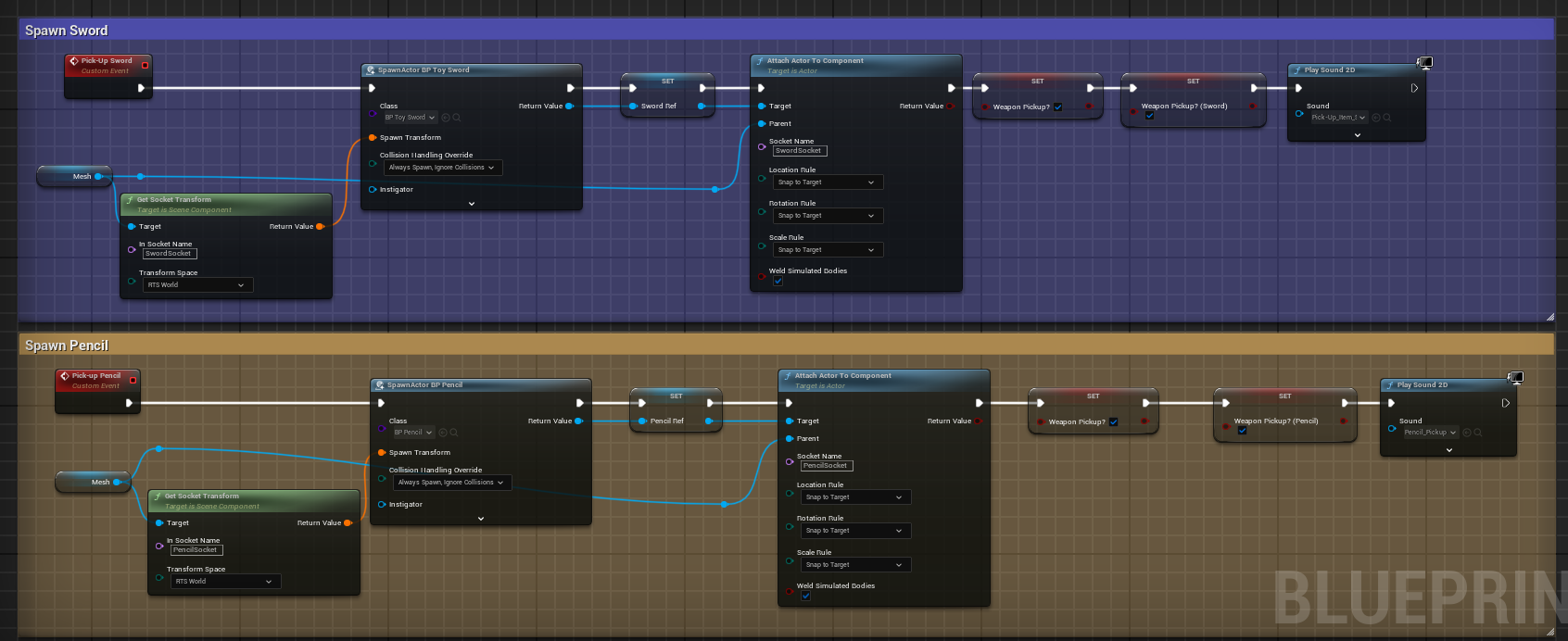Open Rotation Rule dropdown in Spawn Sword

[828, 216]
